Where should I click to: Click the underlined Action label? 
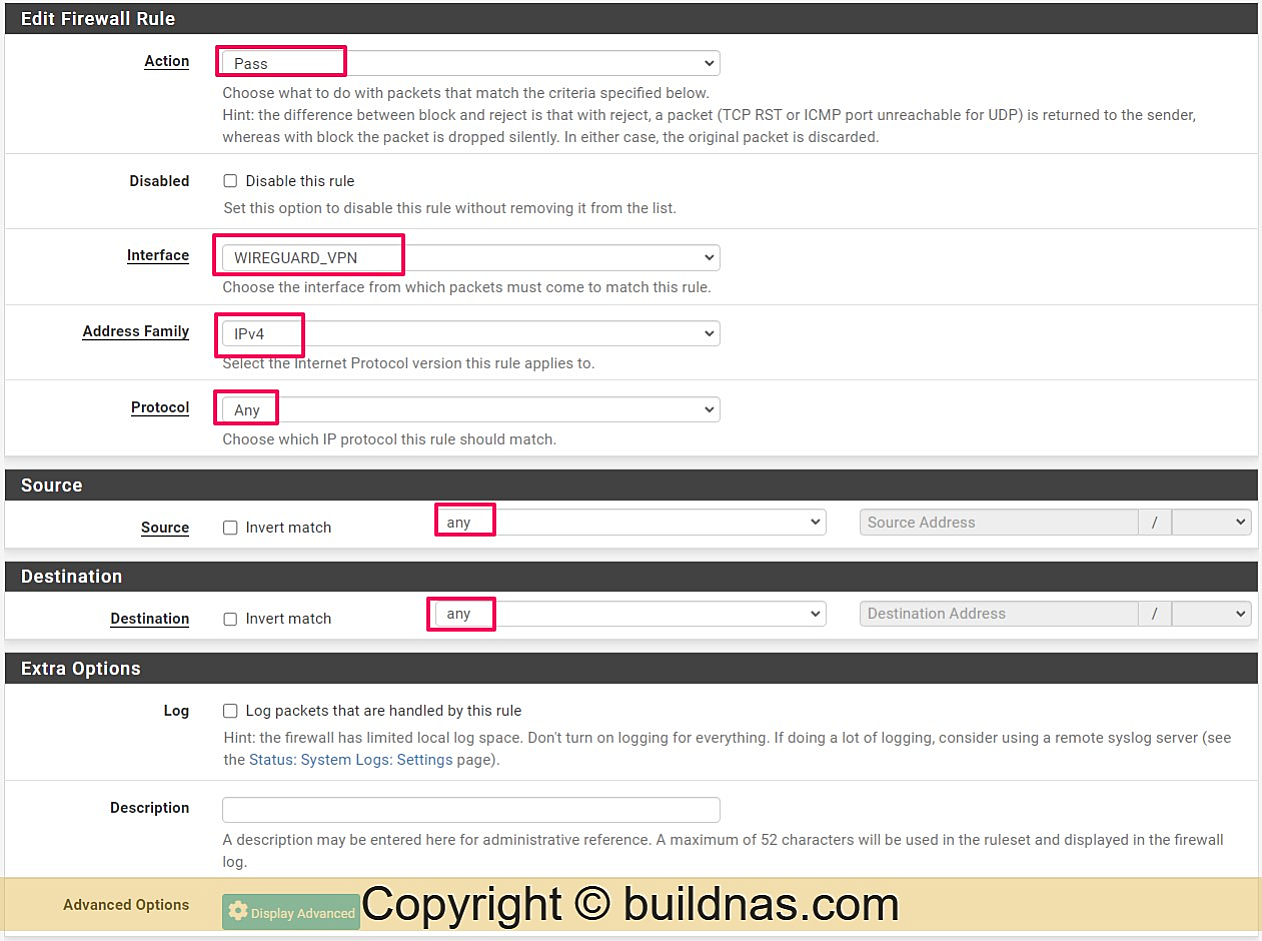(167, 61)
